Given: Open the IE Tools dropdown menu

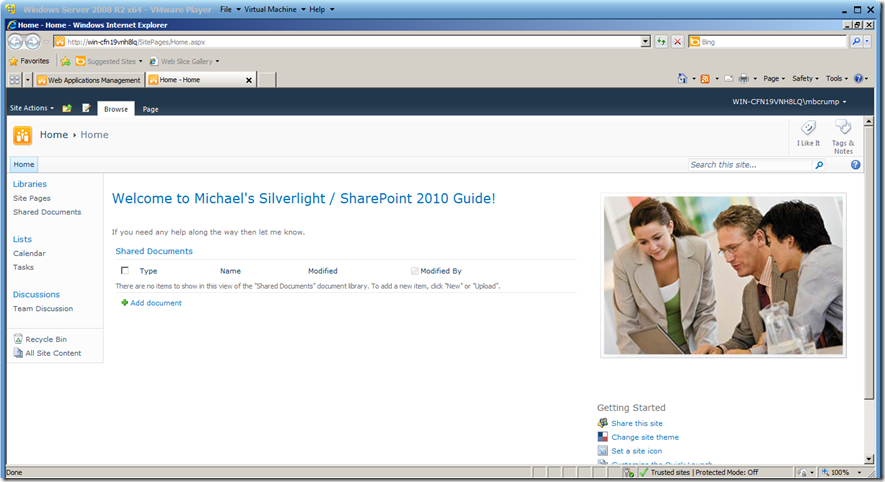Looking at the screenshot, I should 837,78.
